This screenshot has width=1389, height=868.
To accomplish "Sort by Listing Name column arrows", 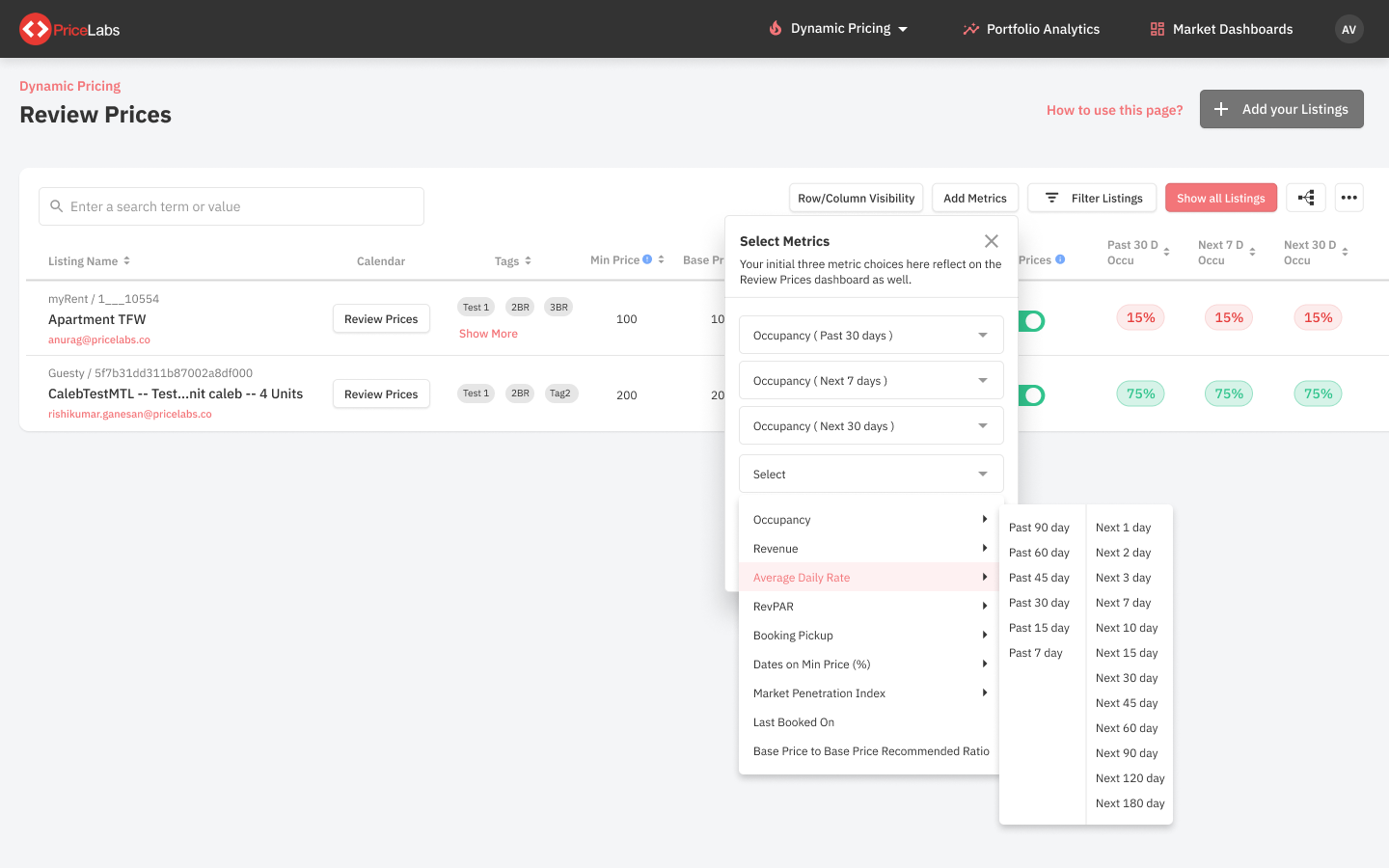I will [126, 260].
